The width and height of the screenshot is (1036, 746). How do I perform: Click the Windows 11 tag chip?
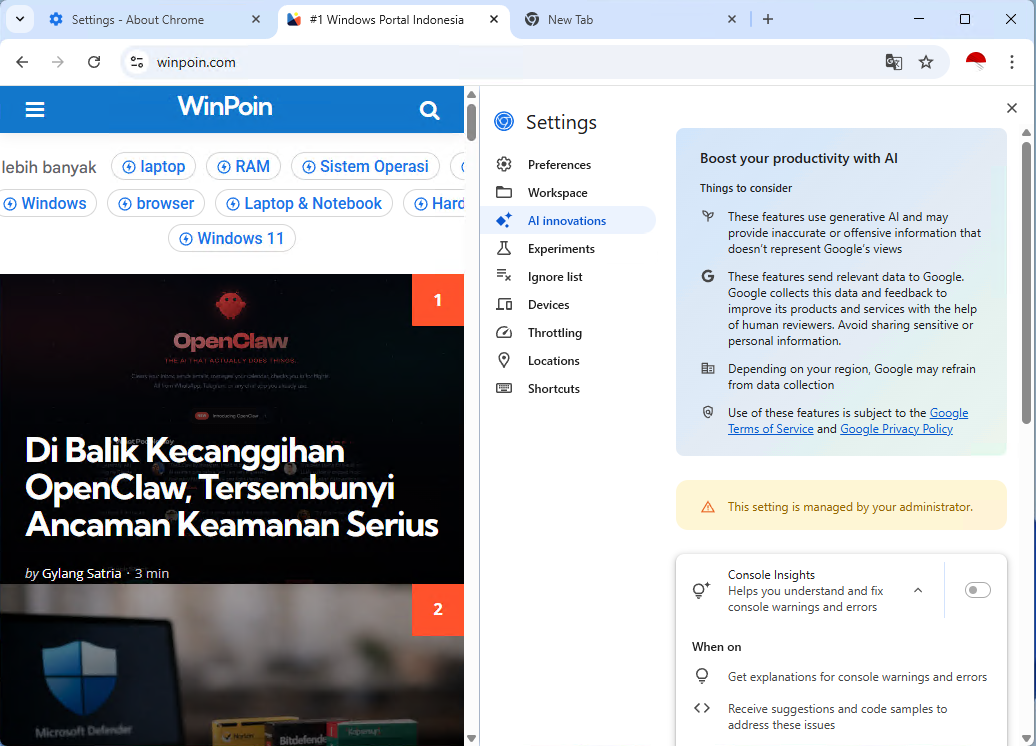tap(232, 238)
